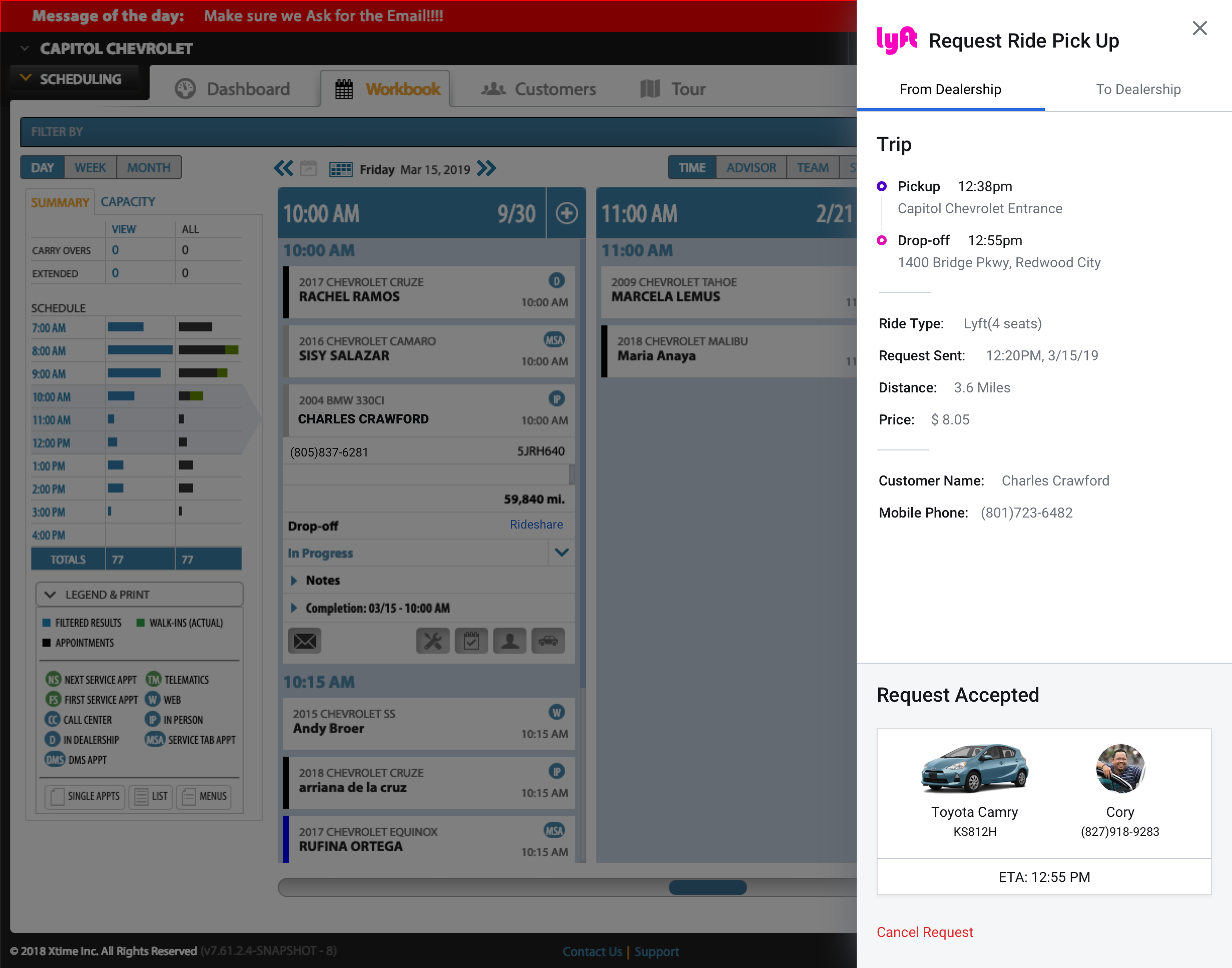Switch to To Dealership tab
This screenshot has height=968, width=1232.
[x=1138, y=90]
